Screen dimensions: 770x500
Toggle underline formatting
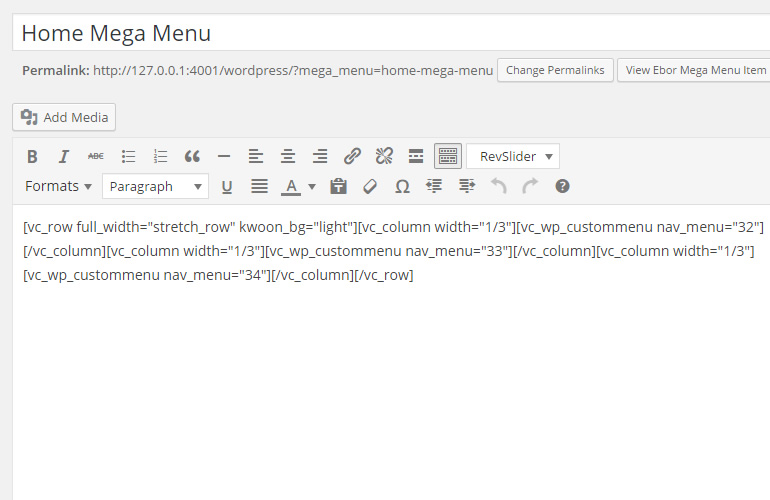(226, 187)
